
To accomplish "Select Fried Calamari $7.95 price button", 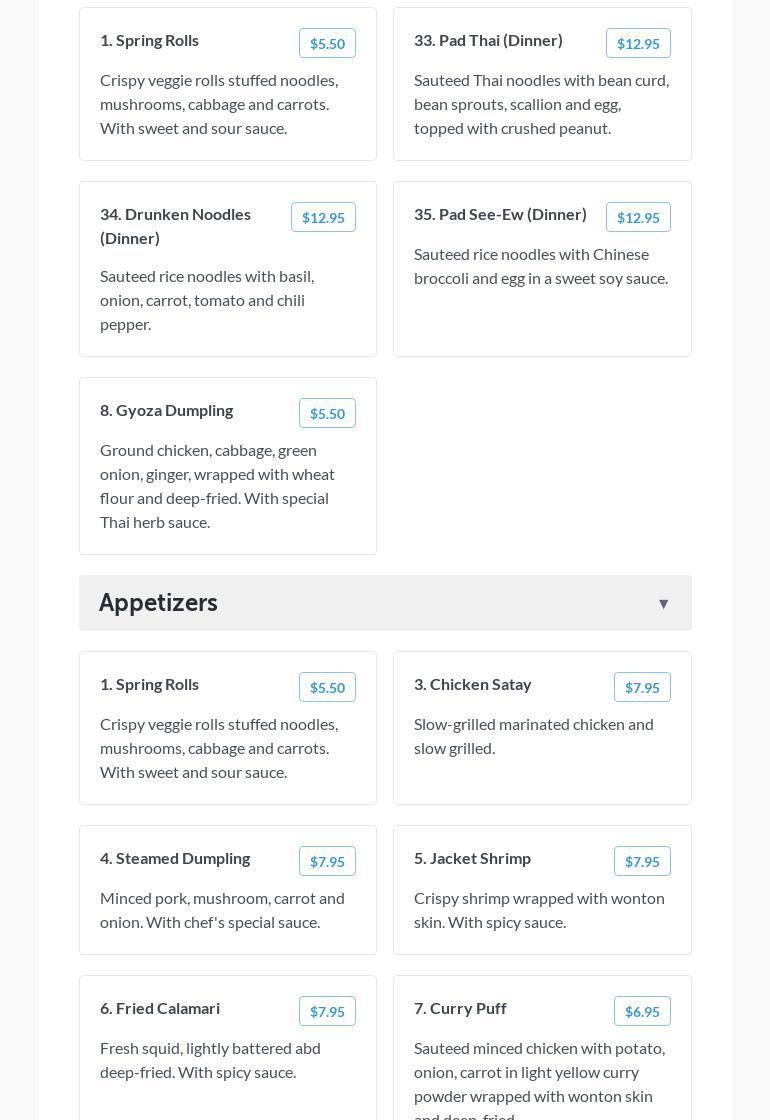I will click(x=327, y=1011).
